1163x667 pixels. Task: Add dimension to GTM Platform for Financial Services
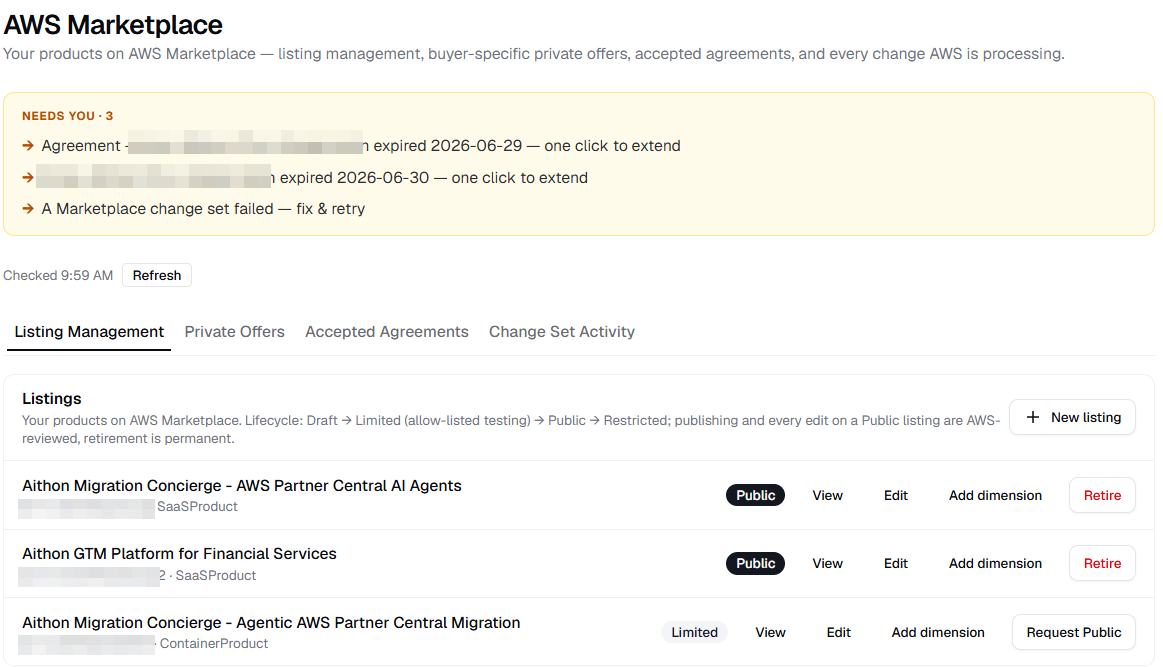[995, 564]
